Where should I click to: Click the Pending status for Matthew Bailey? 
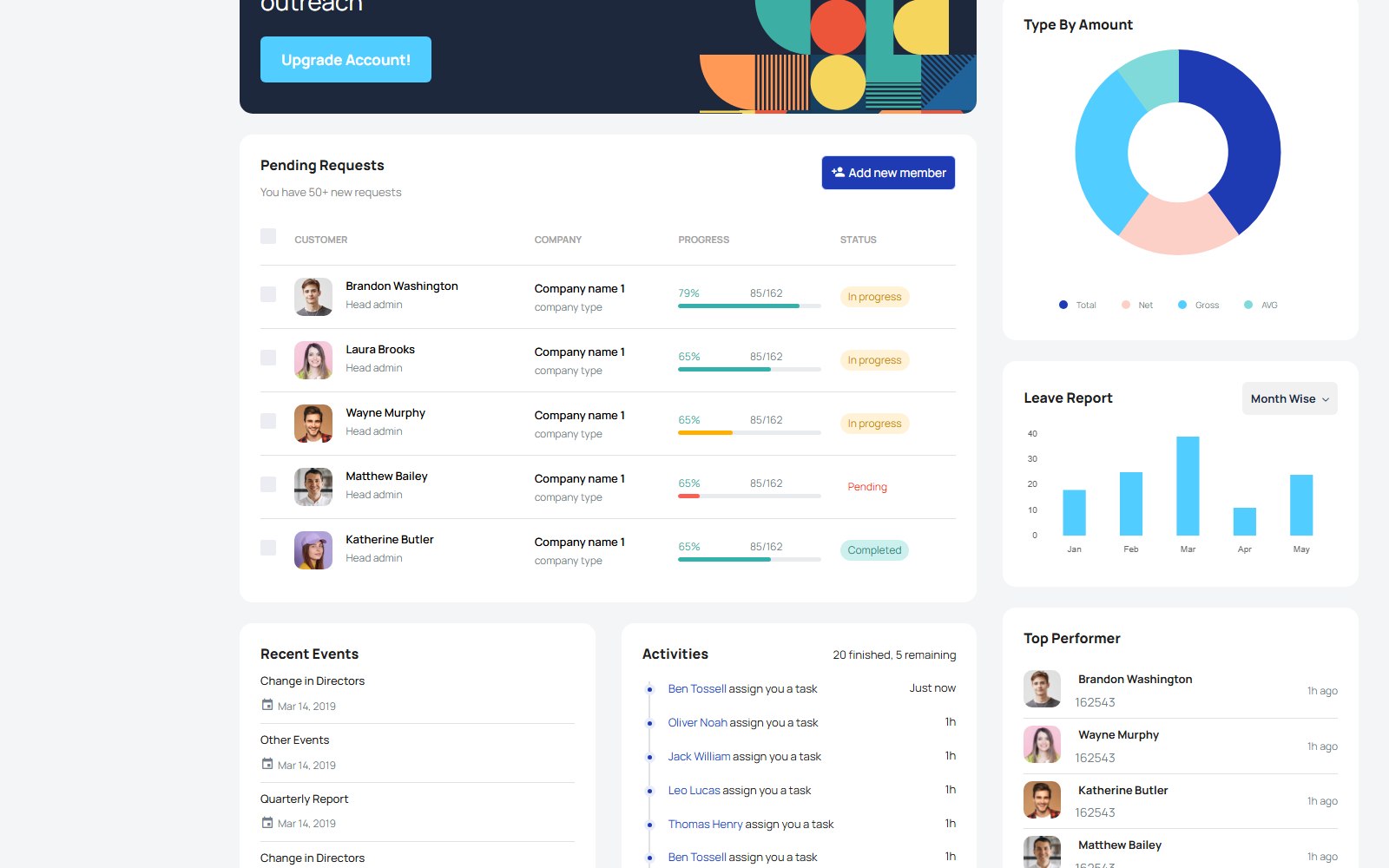pyautogui.click(x=867, y=487)
